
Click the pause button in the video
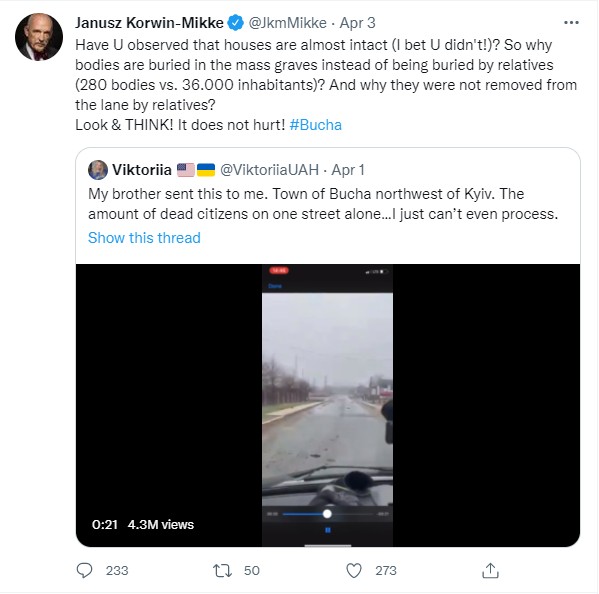327,530
